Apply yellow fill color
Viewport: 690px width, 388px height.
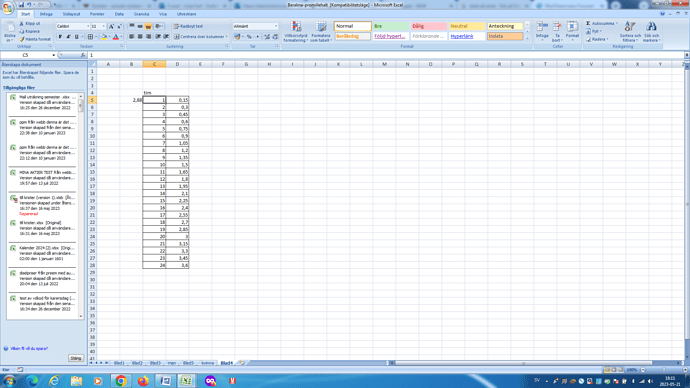coord(104,37)
